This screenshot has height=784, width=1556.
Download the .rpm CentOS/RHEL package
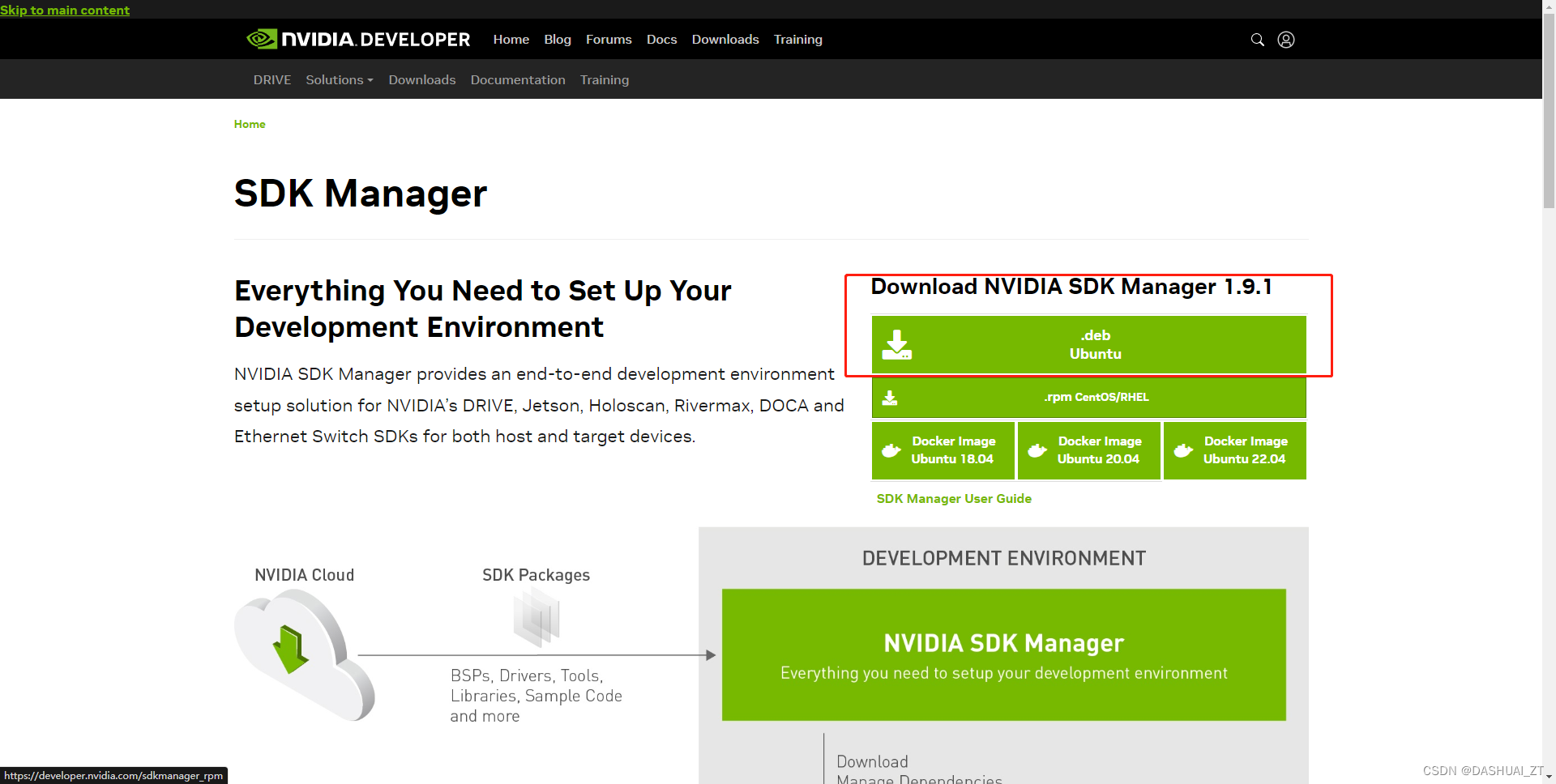point(1088,398)
